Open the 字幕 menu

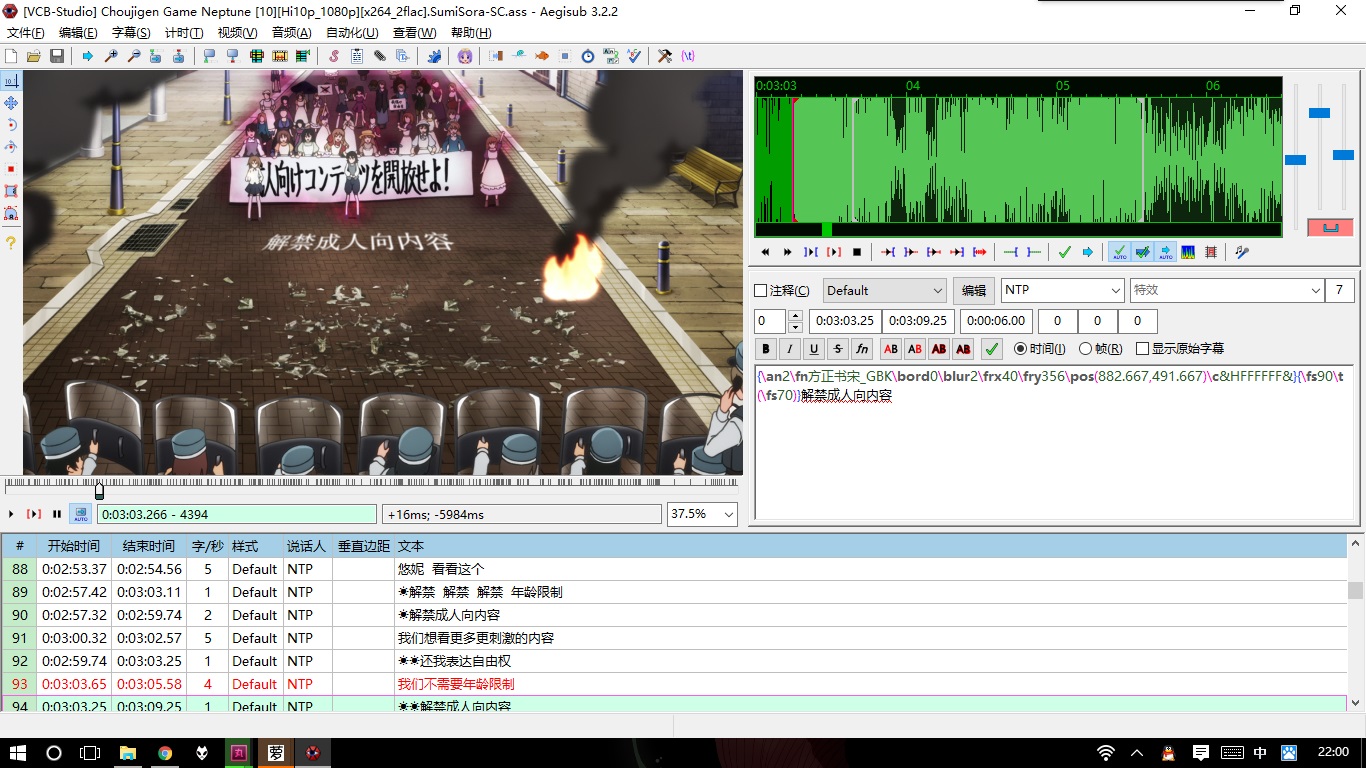(x=131, y=33)
